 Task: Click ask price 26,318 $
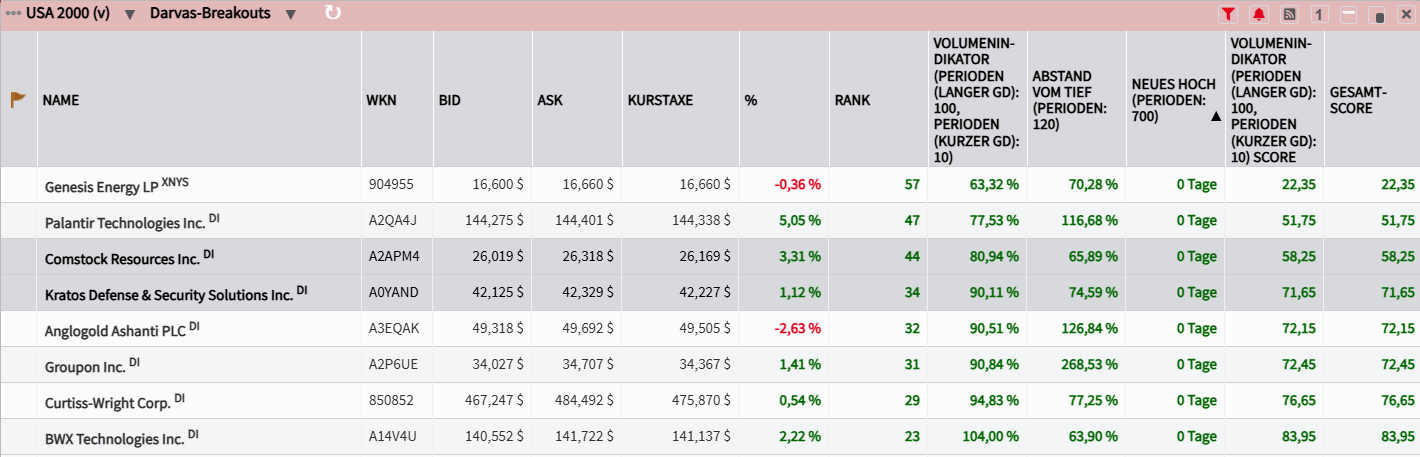pos(588,257)
